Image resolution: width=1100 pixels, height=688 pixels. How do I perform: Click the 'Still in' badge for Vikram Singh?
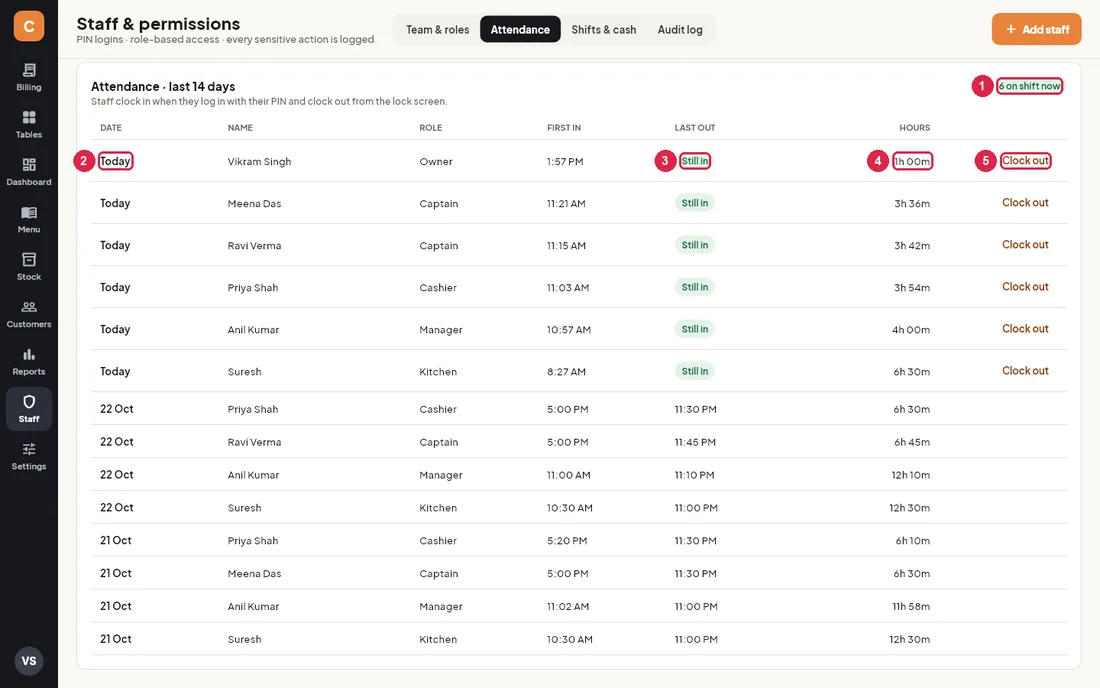click(x=695, y=161)
